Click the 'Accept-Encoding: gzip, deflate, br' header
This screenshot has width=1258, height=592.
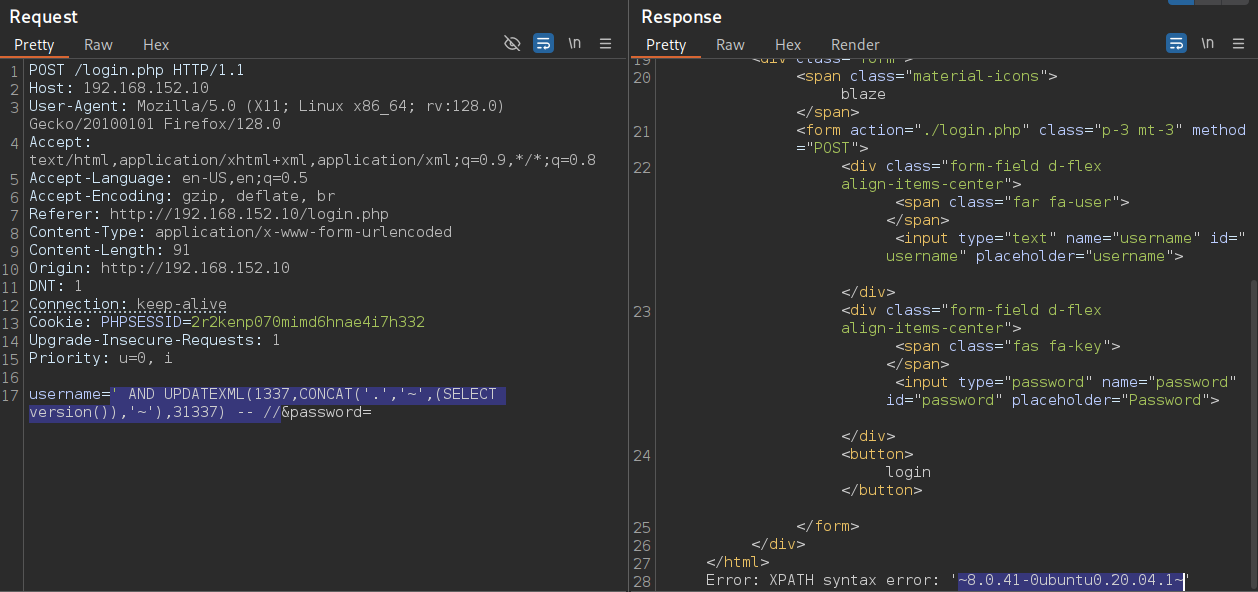(x=181, y=196)
